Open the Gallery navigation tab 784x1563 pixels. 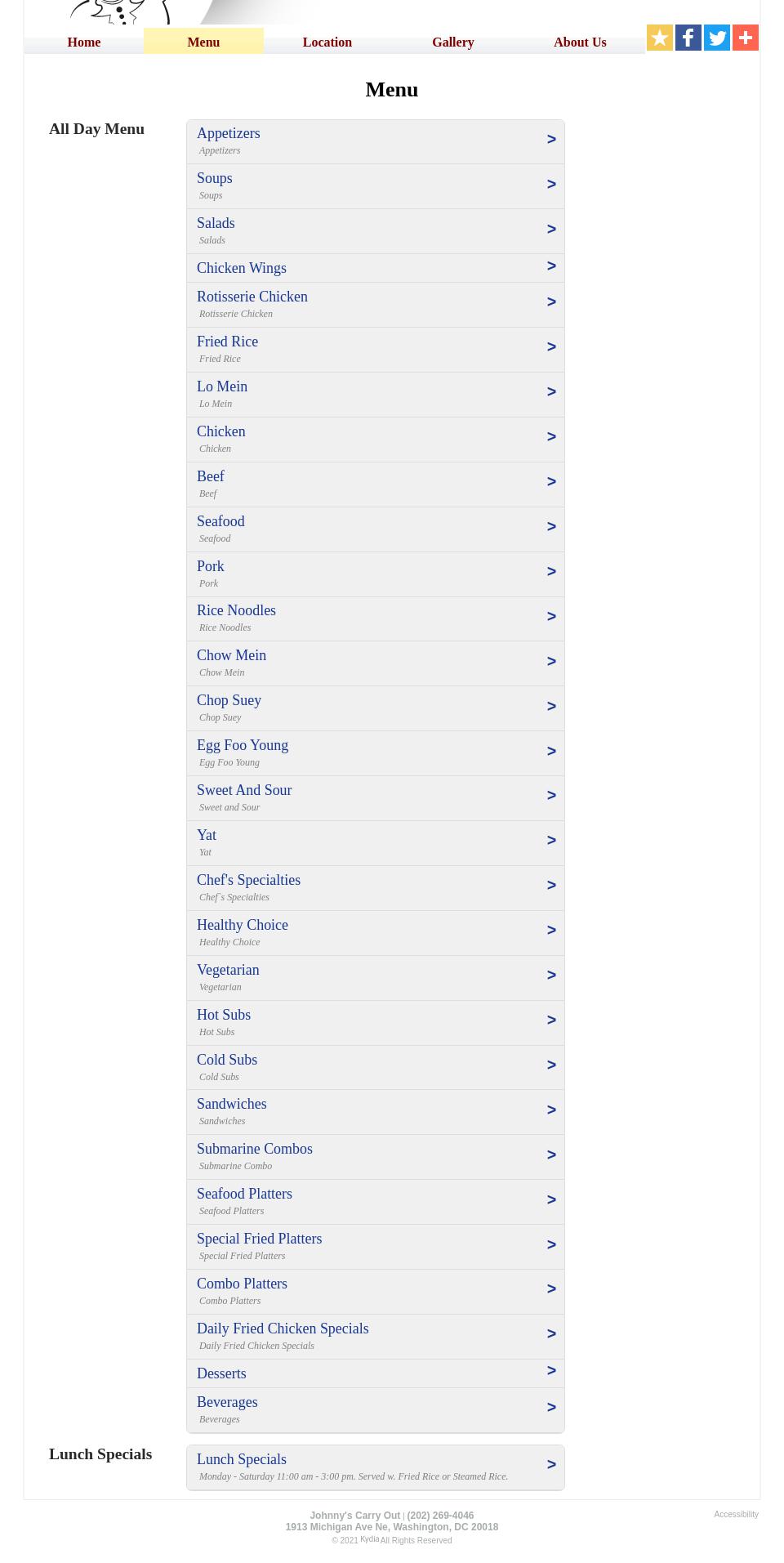[453, 42]
